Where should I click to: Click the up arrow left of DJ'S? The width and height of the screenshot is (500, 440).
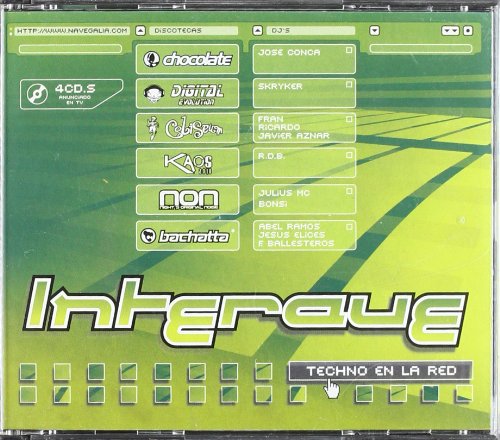point(257,31)
